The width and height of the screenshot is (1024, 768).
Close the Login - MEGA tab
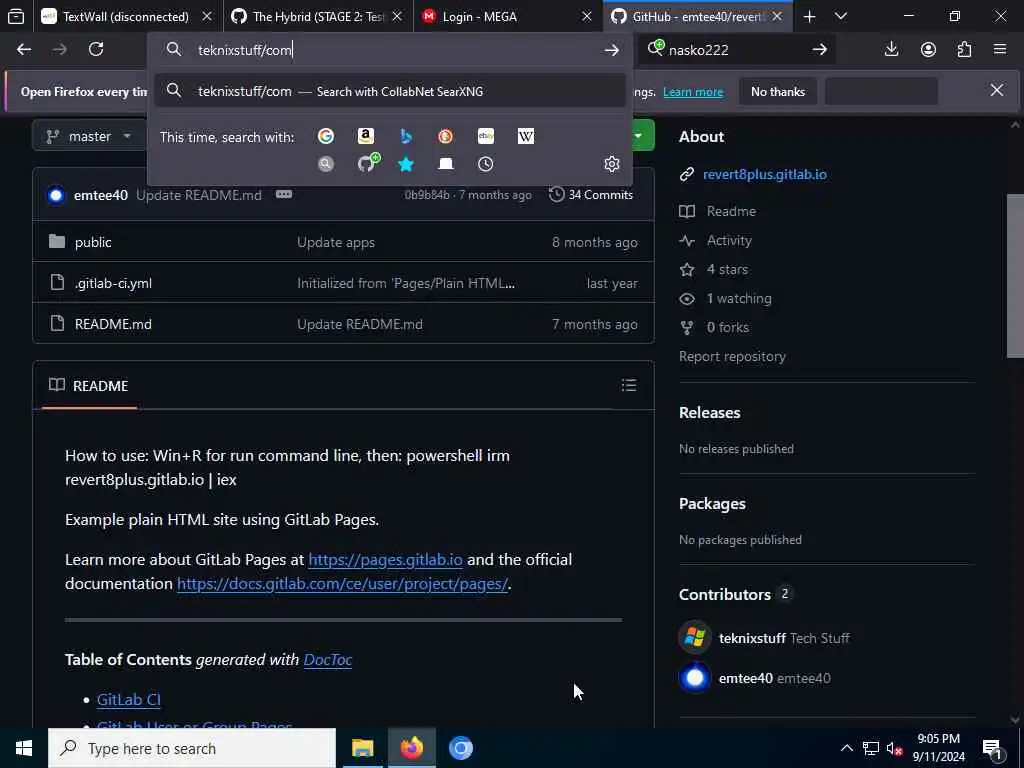586,16
